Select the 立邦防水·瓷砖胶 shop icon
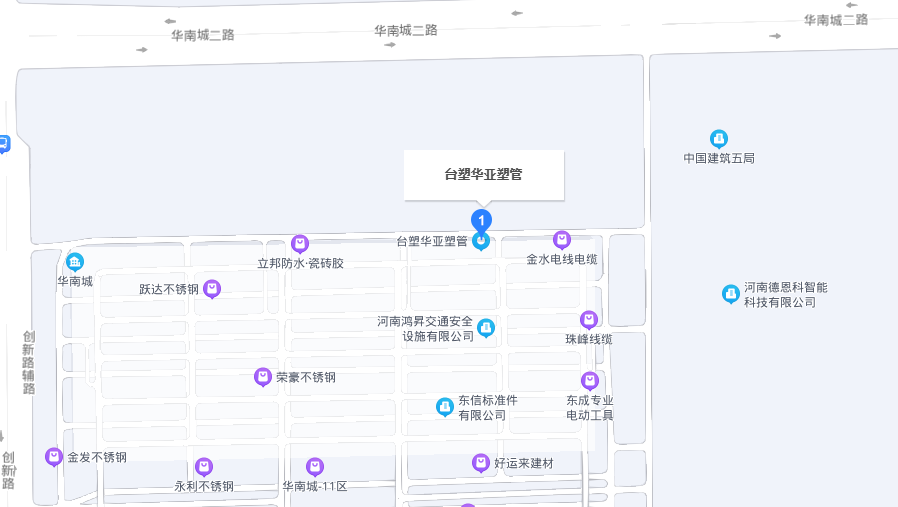The height and width of the screenshot is (507, 898). [300, 244]
